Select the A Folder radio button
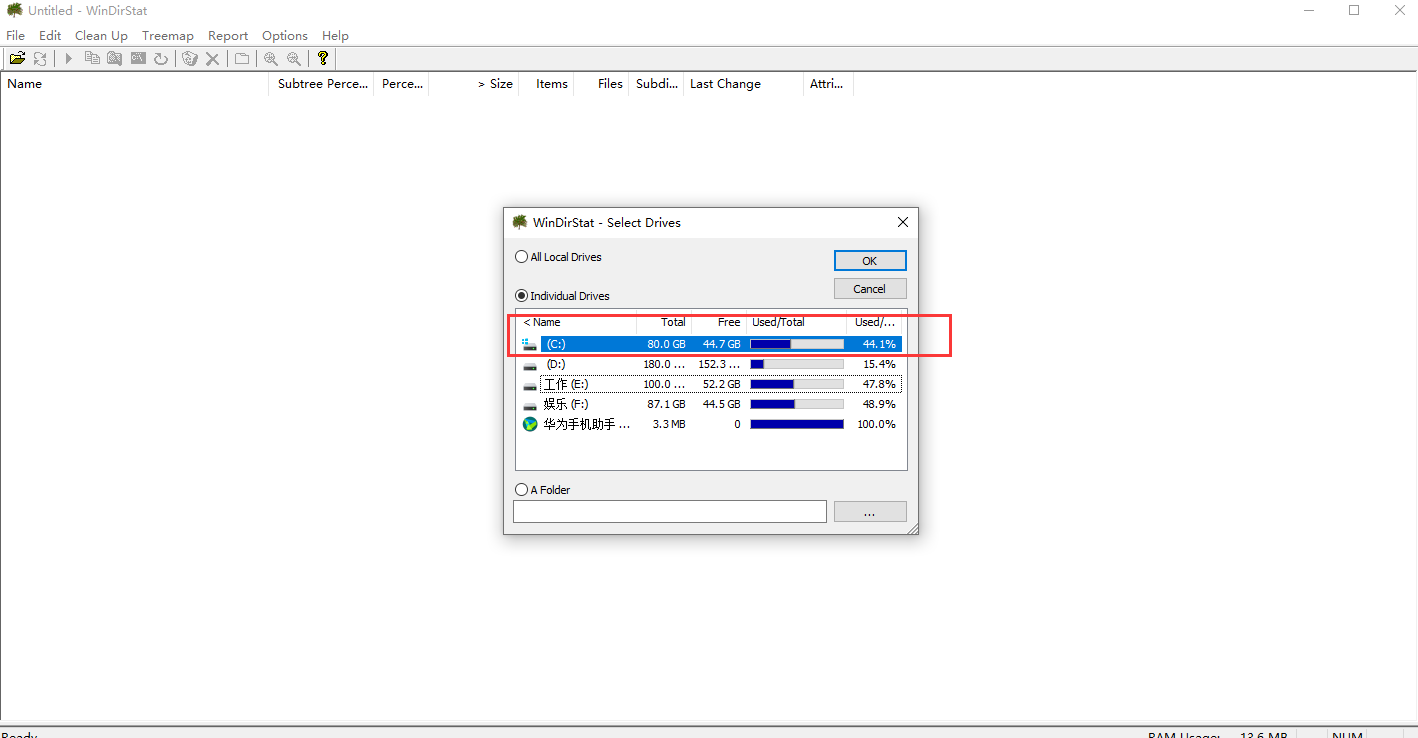1418x738 pixels. [521, 490]
